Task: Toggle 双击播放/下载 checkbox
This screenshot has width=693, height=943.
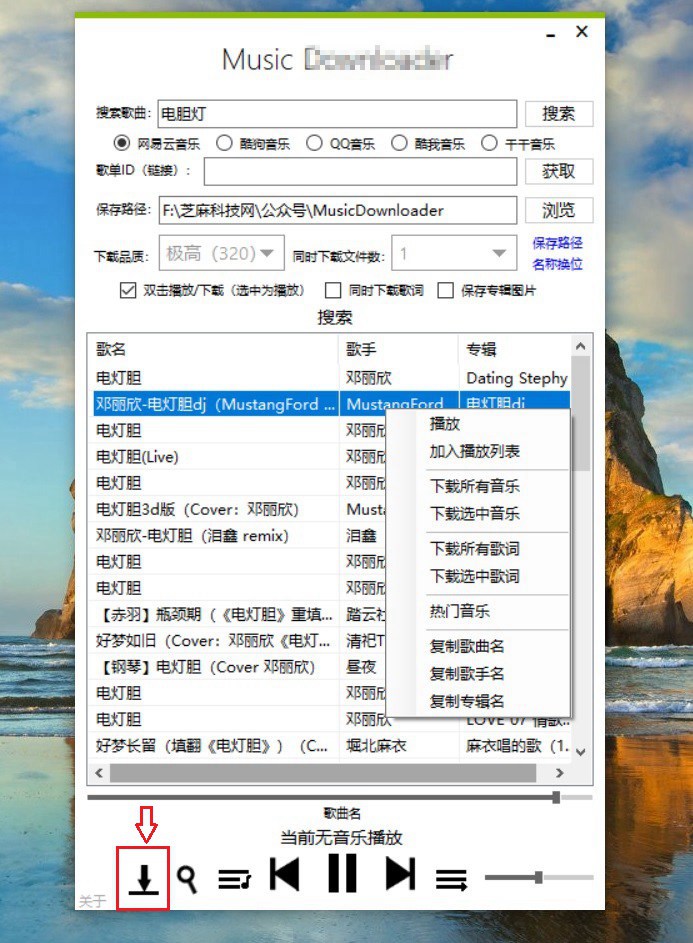Action: click(x=128, y=290)
